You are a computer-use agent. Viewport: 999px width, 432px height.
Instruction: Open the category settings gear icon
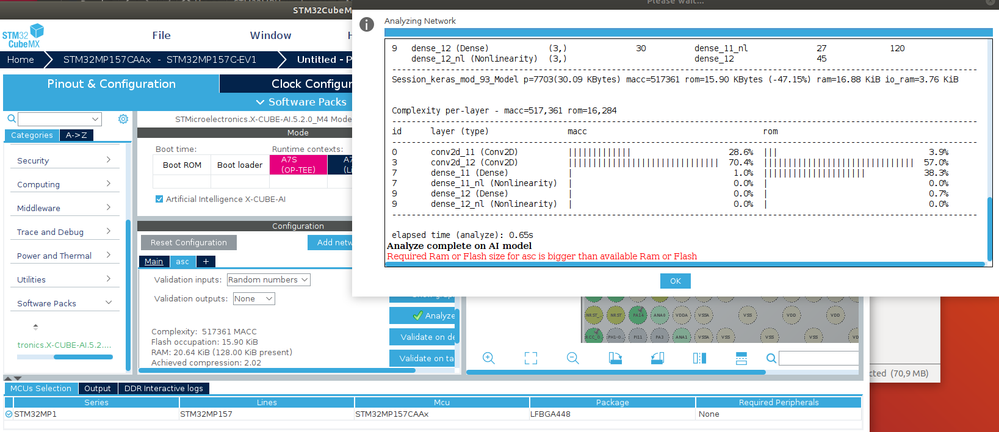click(x=123, y=119)
